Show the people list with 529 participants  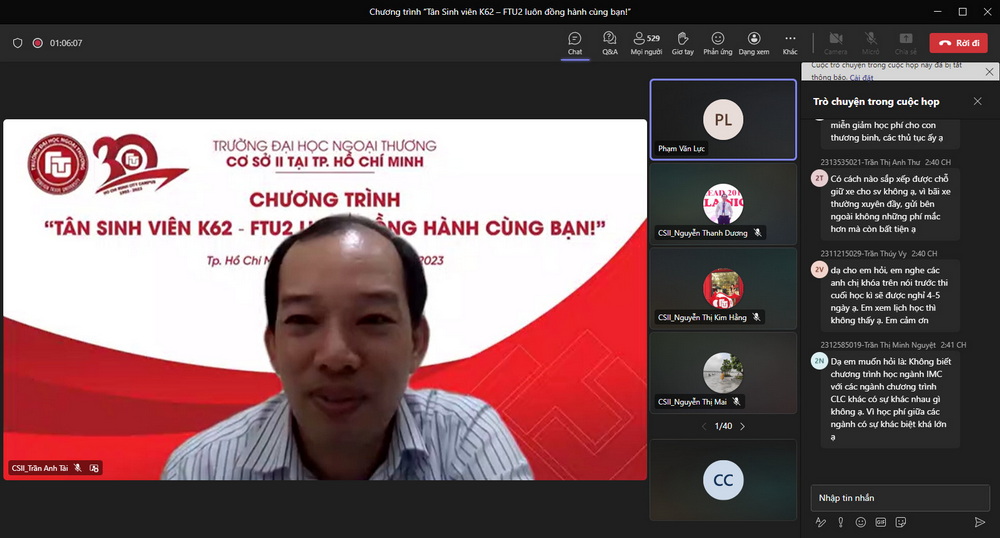click(x=646, y=43)
